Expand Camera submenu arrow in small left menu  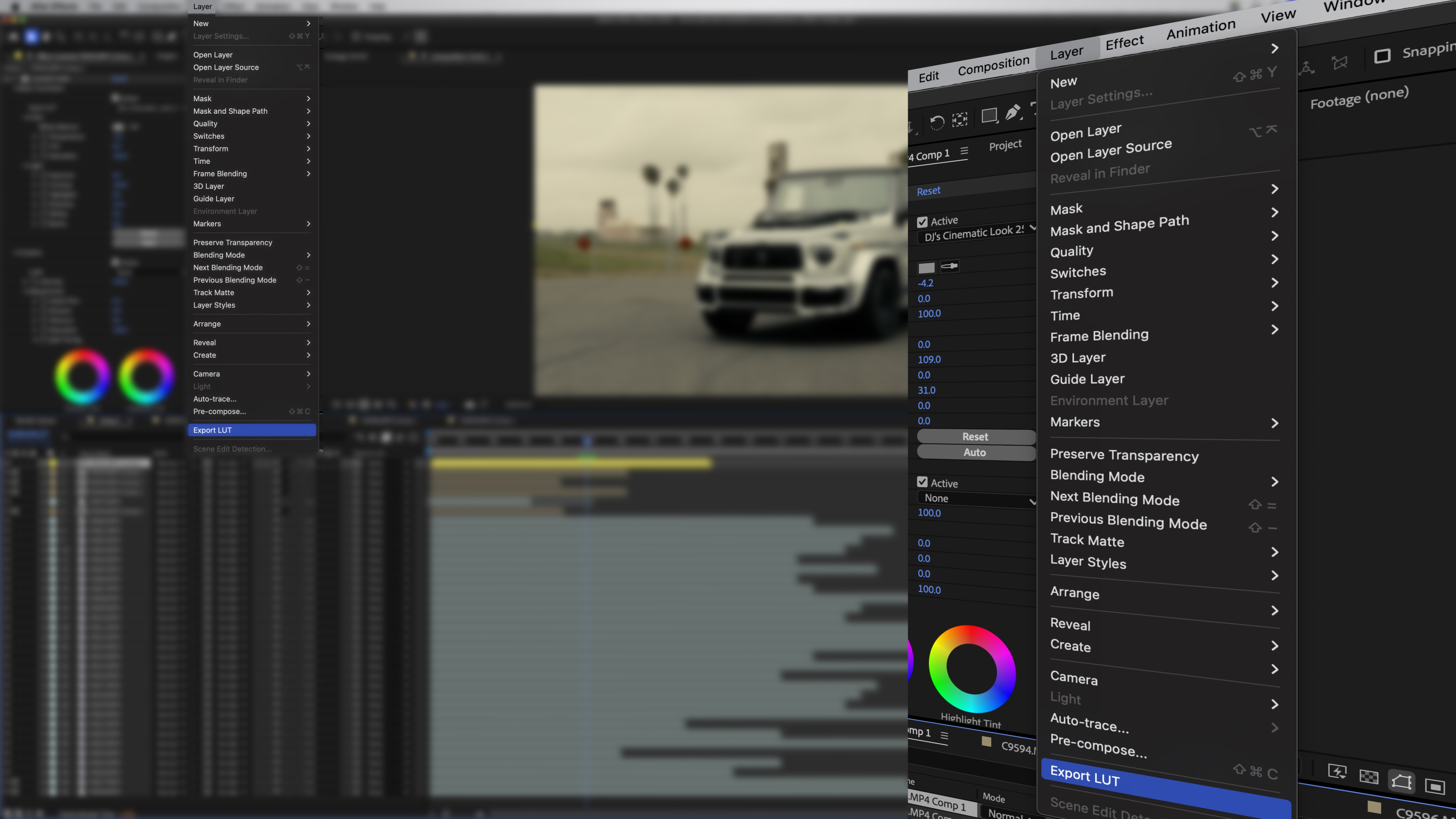(x=309, y=374)
